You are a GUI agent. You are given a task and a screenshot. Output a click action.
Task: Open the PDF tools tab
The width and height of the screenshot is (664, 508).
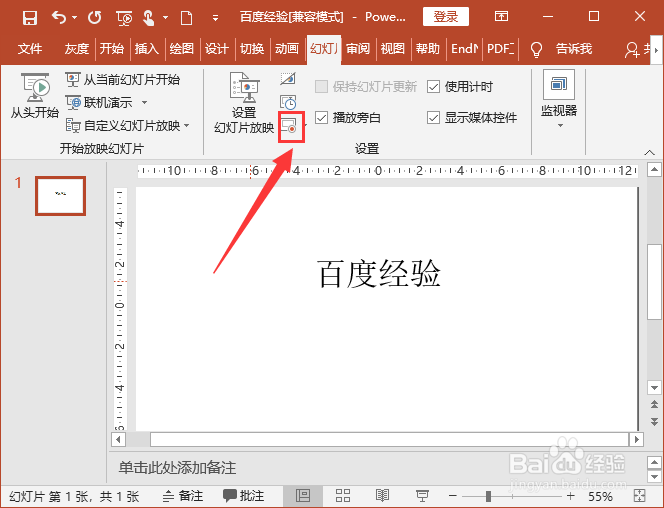[x=500, y=49]
